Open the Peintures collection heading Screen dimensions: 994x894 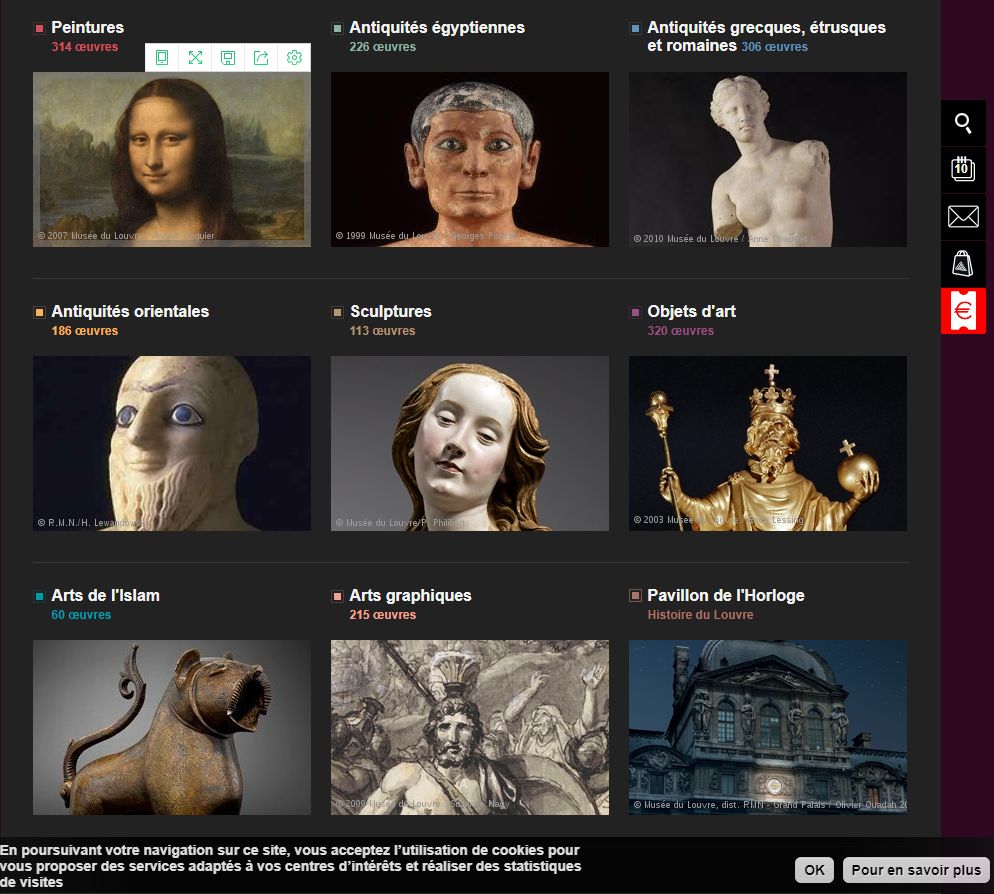coord(87,27)
